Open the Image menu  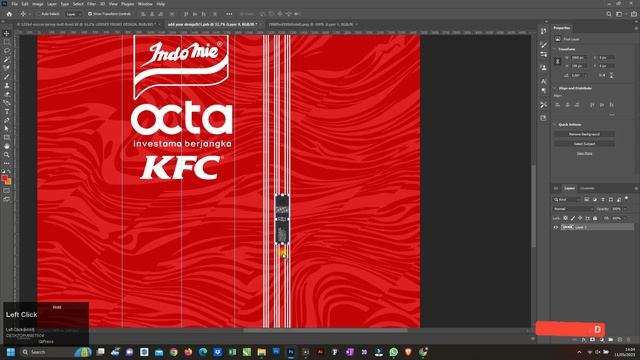click(x=38, y=4)
